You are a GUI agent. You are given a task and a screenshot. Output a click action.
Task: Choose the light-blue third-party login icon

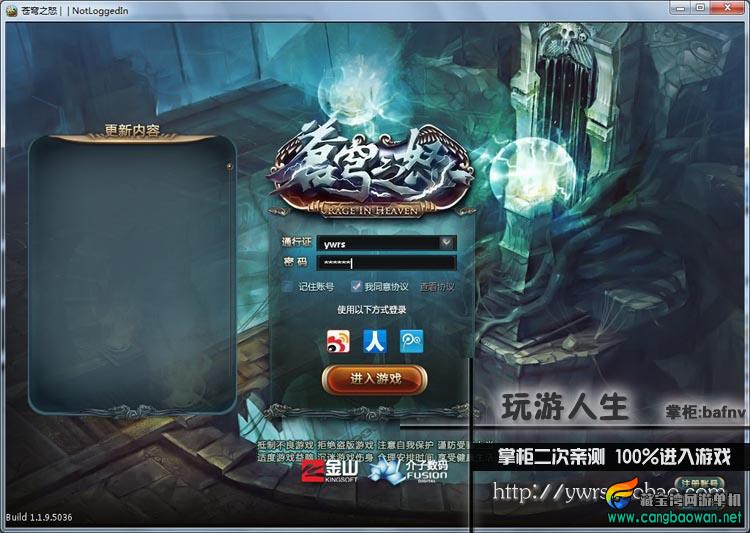click(411, 341)
